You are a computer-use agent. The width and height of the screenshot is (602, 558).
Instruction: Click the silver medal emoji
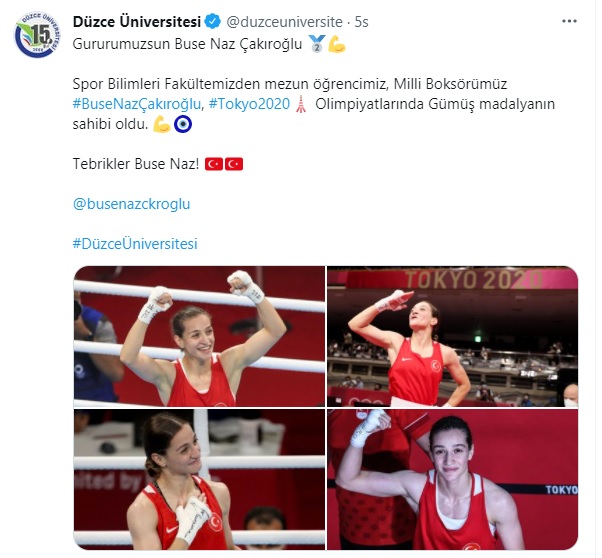(x=316, y=44)
